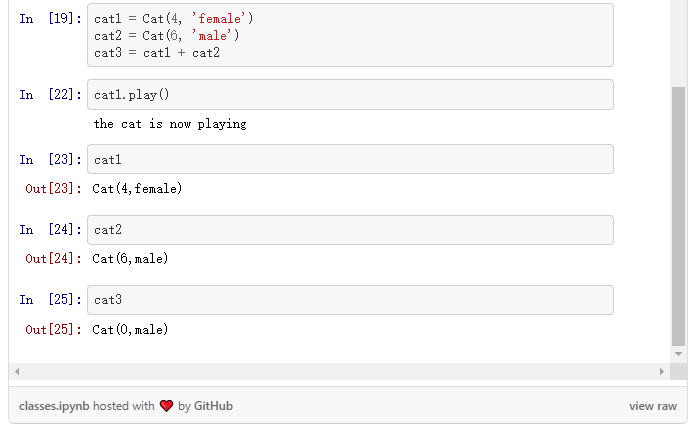
Task: Open the classes.ipynb file link
Action: click(x=54, y=406)
